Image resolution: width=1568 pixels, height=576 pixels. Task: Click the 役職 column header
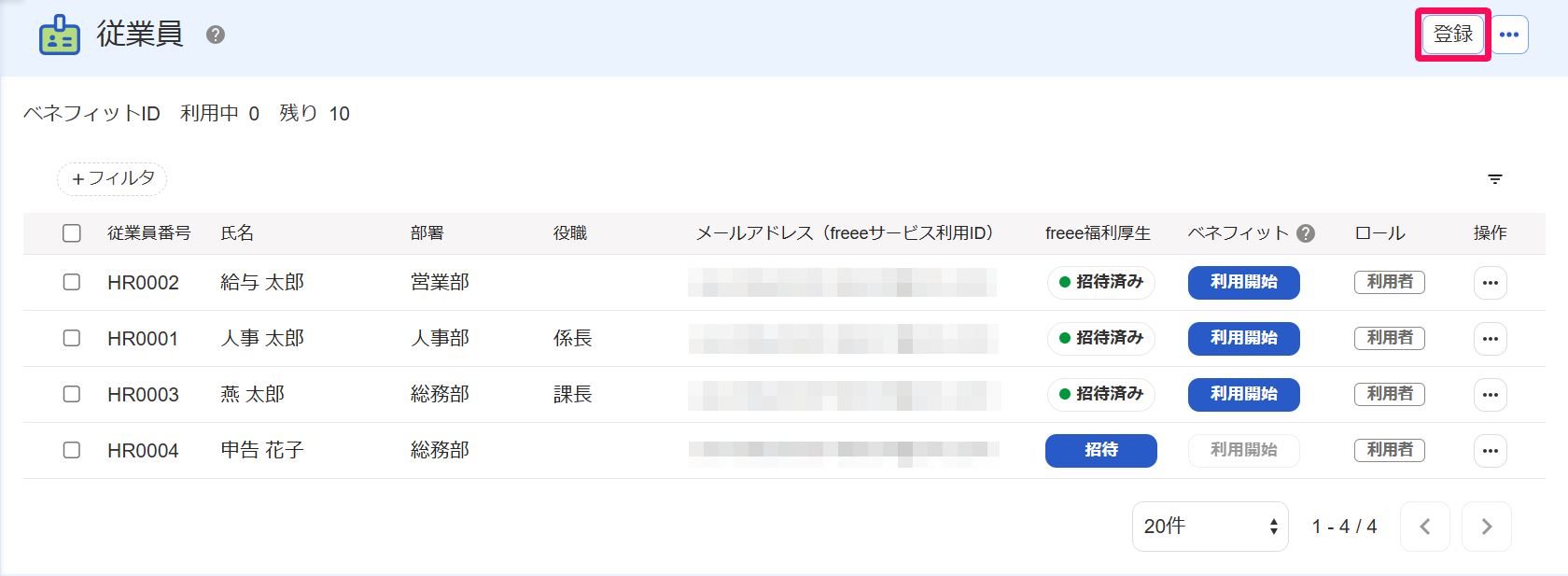[570, 233]
